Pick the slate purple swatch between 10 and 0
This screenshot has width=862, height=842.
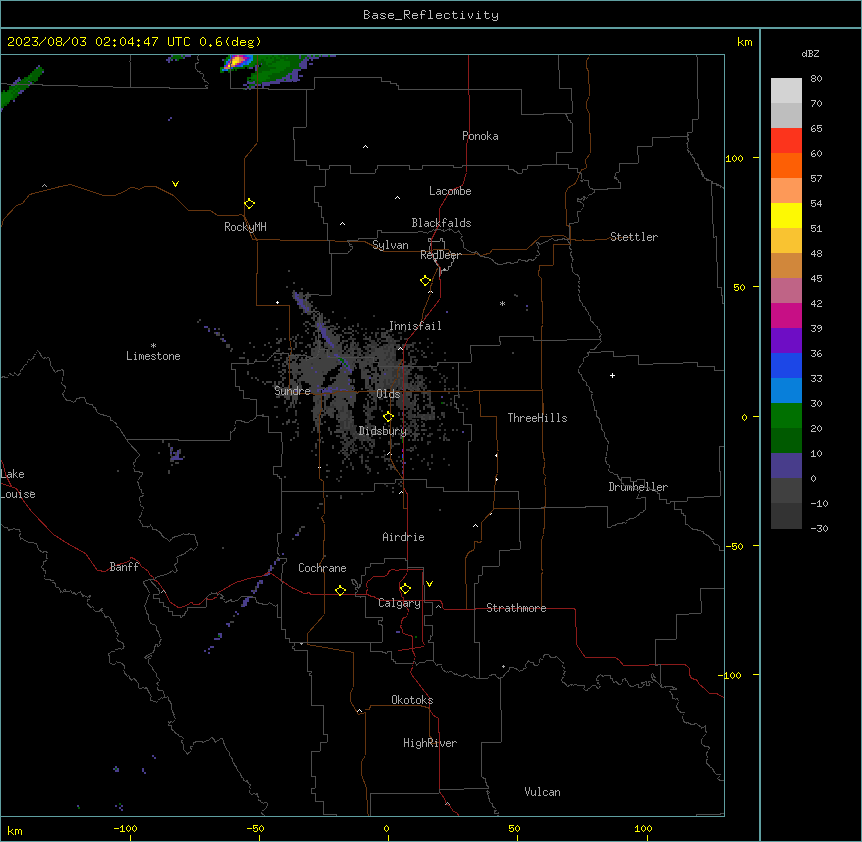[x=786, y=466]
